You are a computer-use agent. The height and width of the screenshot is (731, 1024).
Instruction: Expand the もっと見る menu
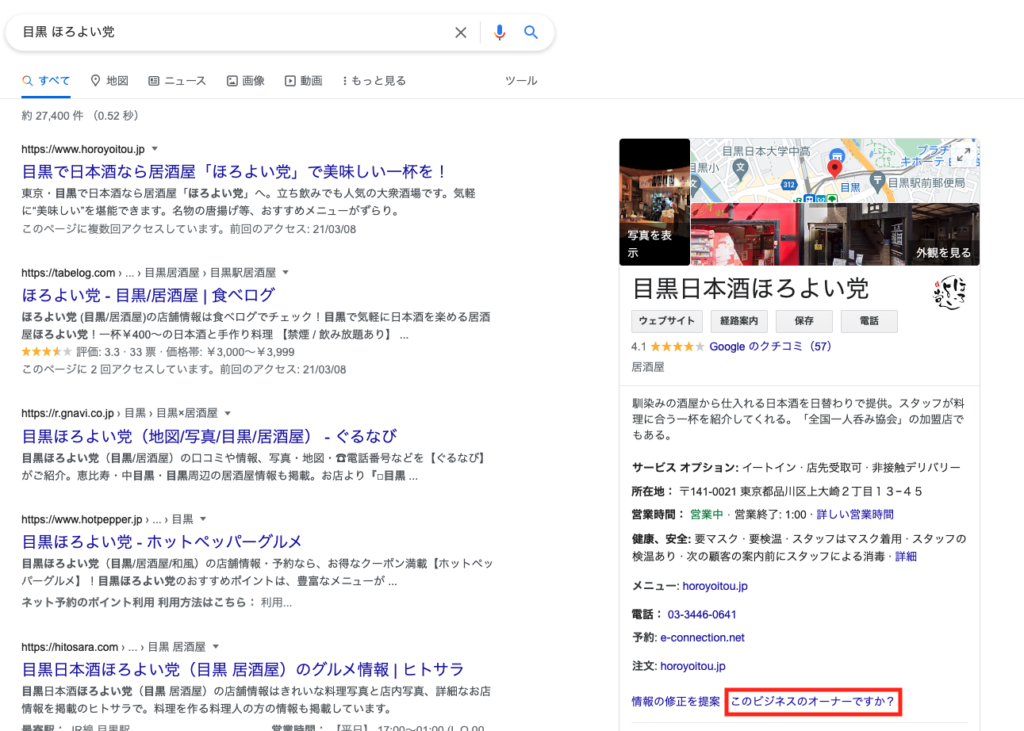[374, 80]
